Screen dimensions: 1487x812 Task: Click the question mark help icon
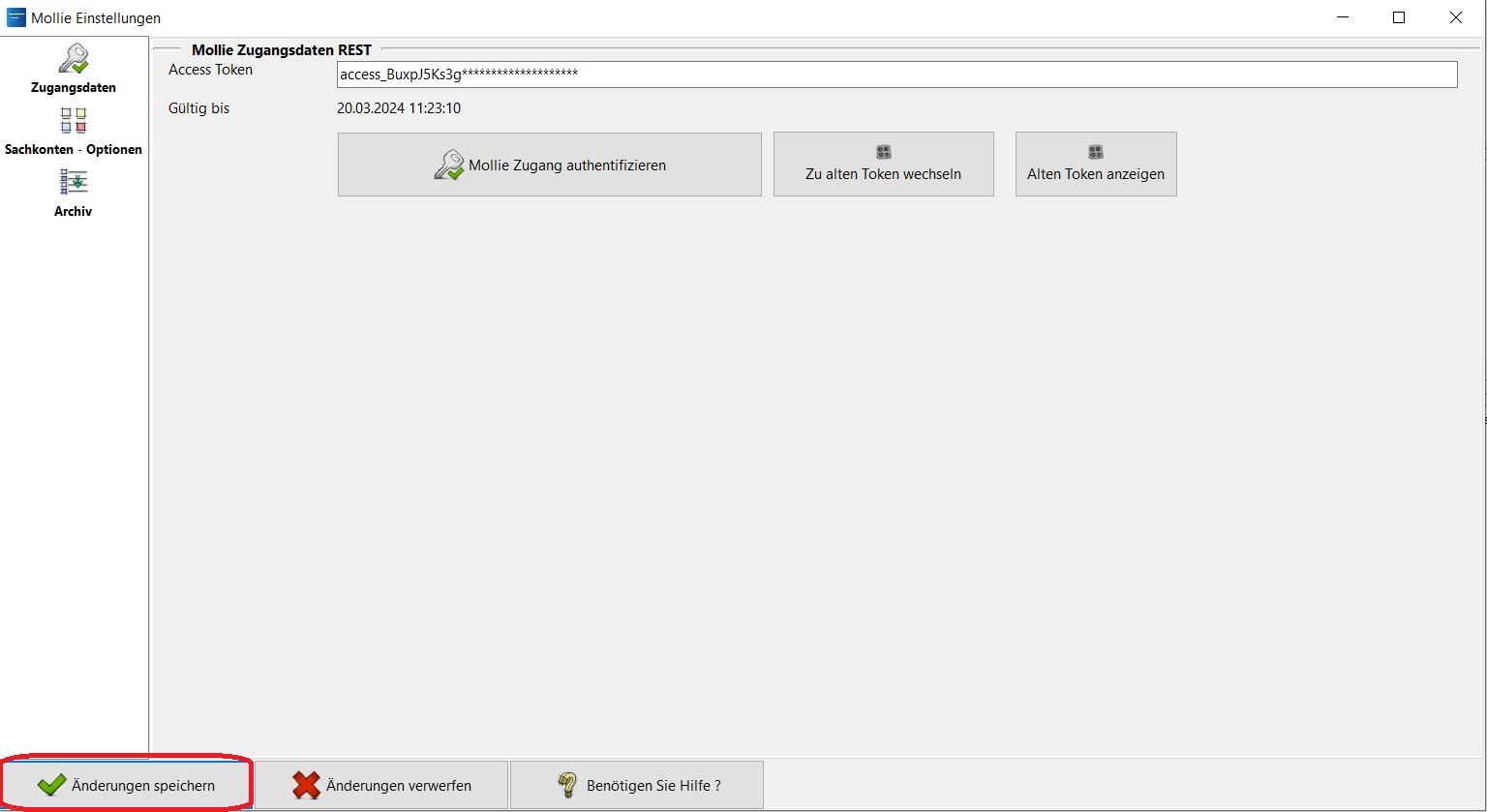pyautogui.click(x=568, y=785)
